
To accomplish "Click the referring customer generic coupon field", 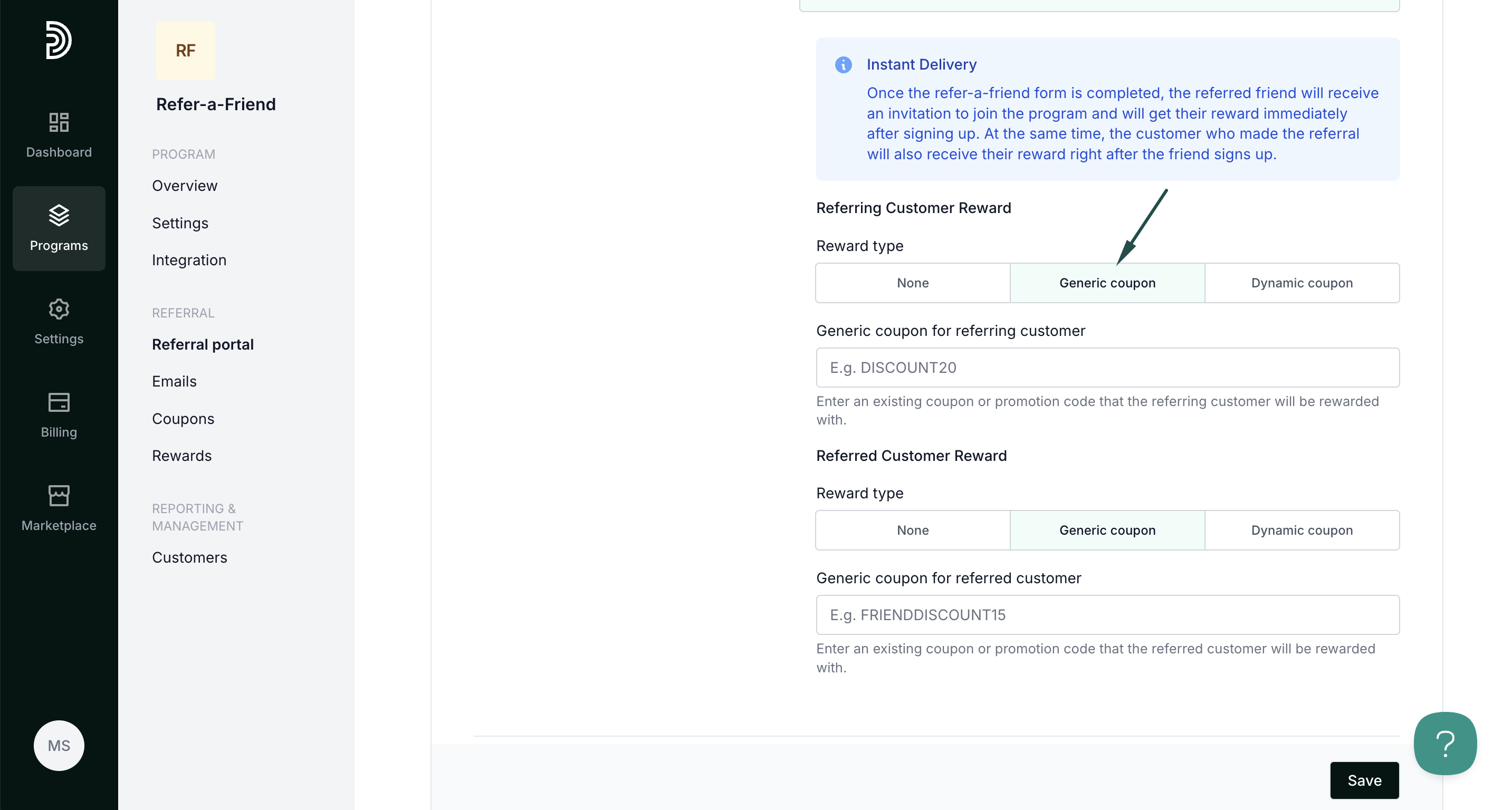I will click(1106, 368).
